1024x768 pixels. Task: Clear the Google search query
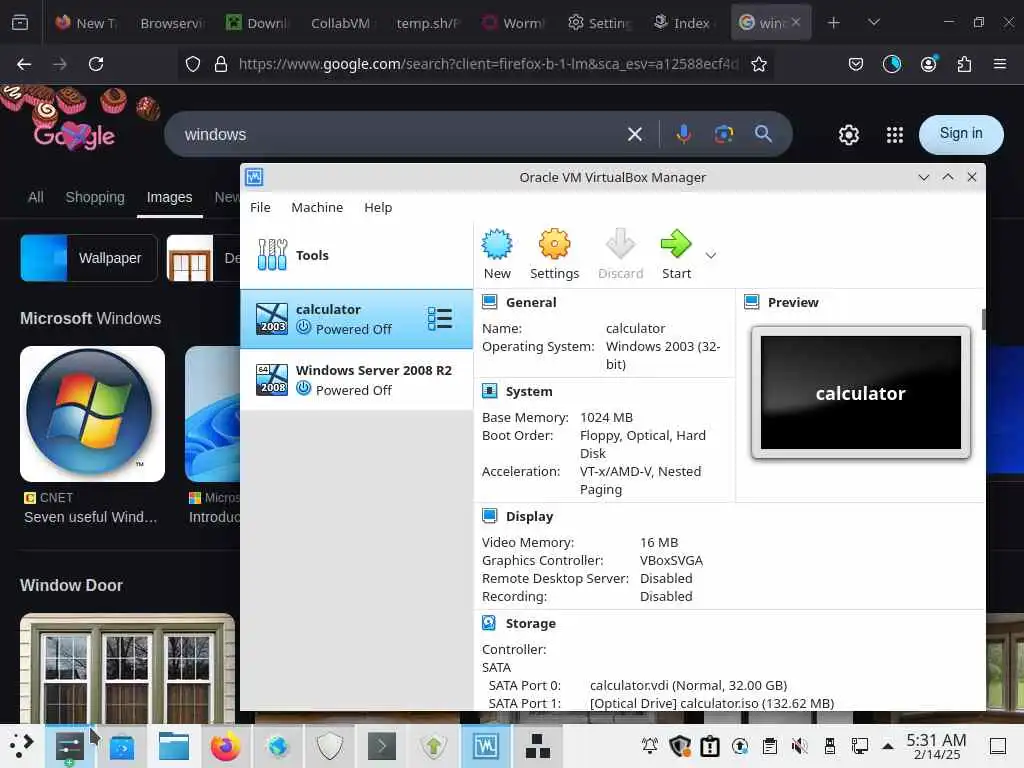[x=634, y=135]
